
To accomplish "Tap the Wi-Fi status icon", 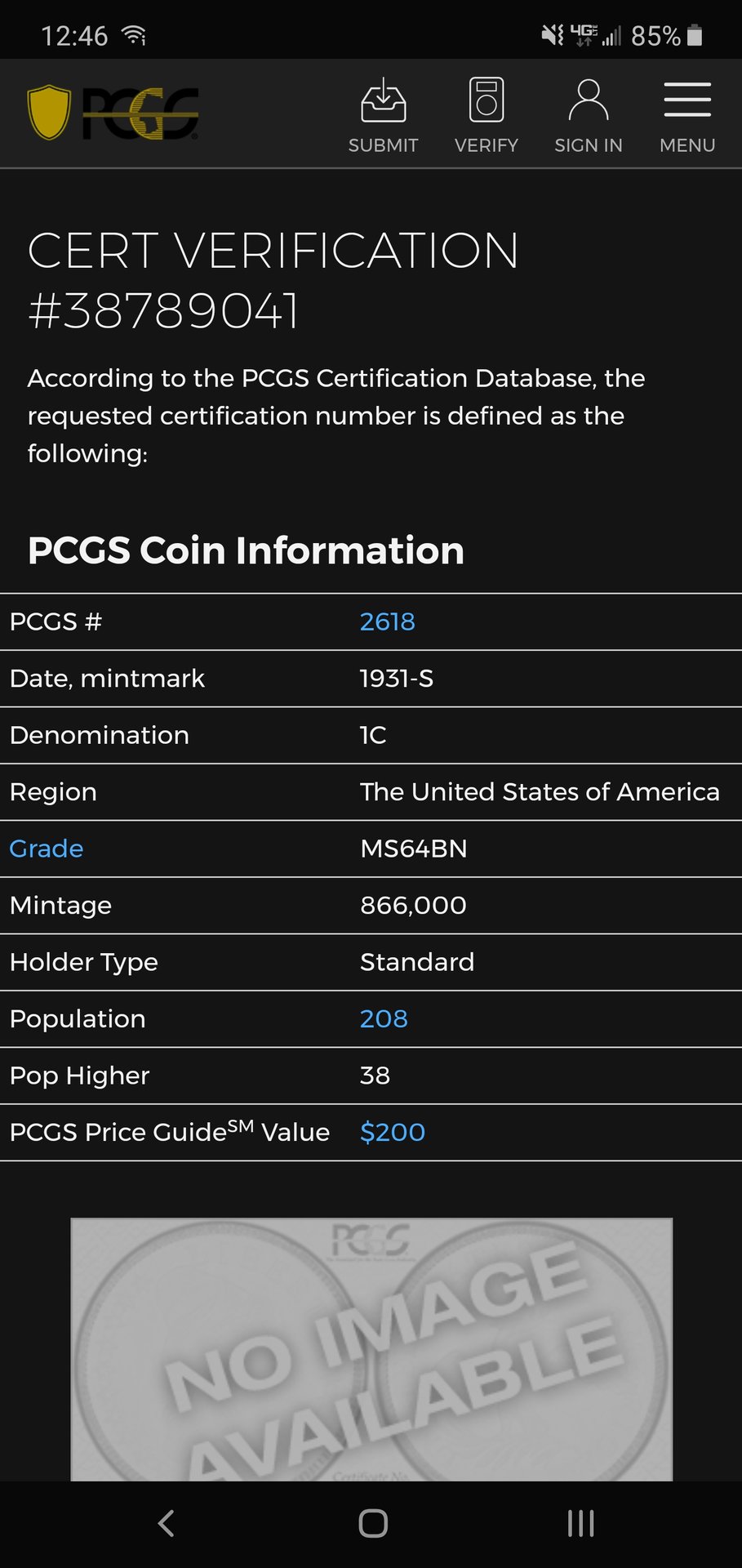I will point(134,35).
